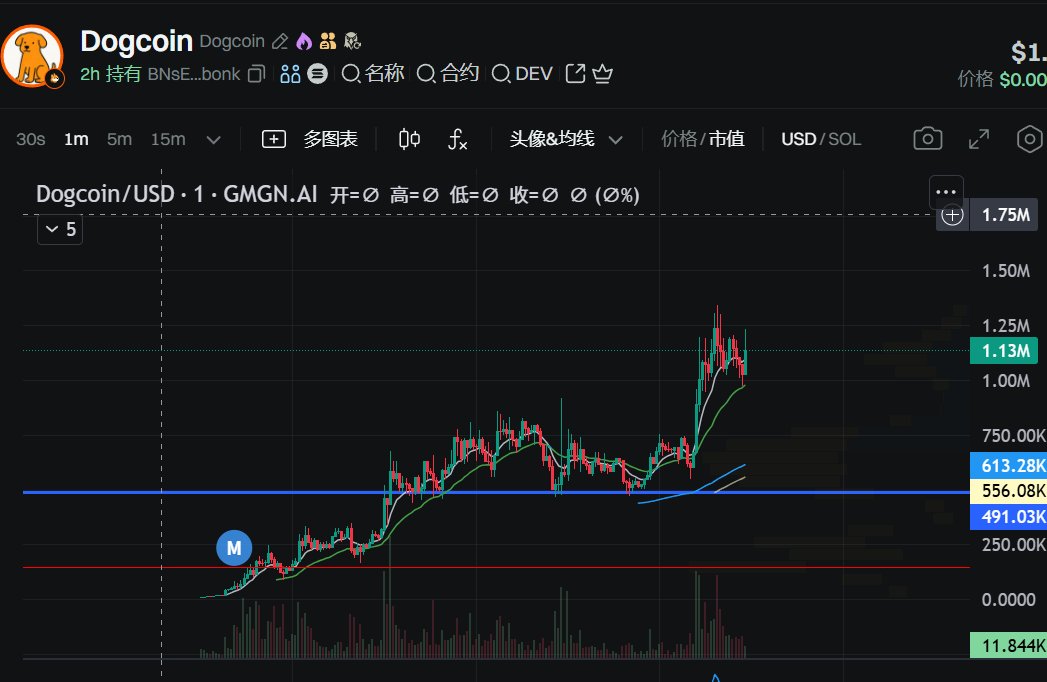Click the round gray Solana icon
Screen dimensions: 1047x682
[317, 73]
